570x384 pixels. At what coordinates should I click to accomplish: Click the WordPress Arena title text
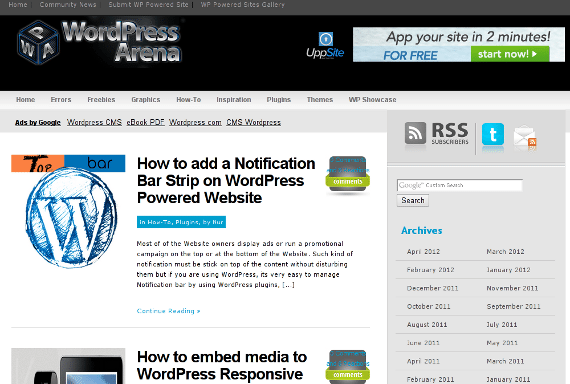coord(121,41)
